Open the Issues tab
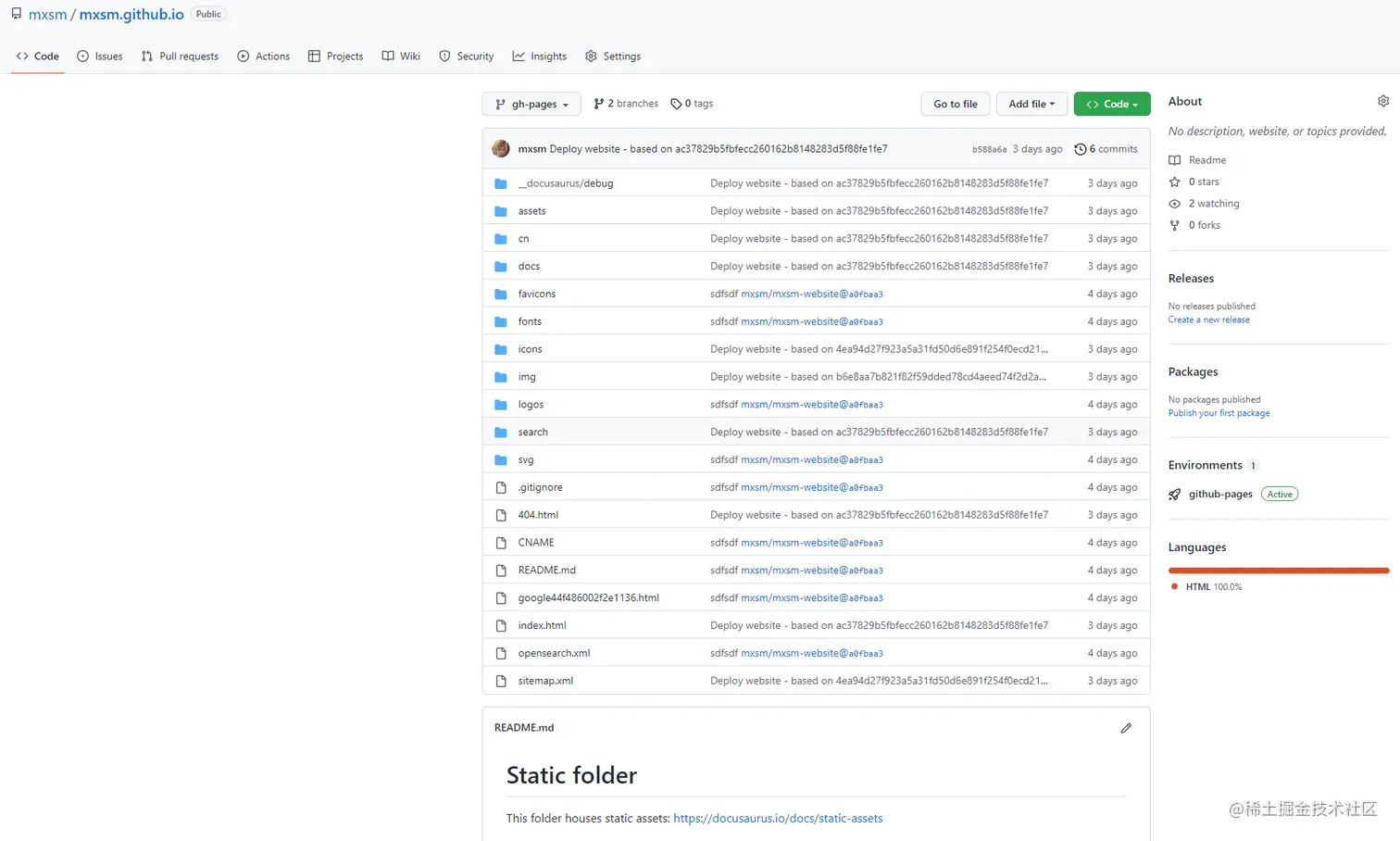 coord(99,56)
